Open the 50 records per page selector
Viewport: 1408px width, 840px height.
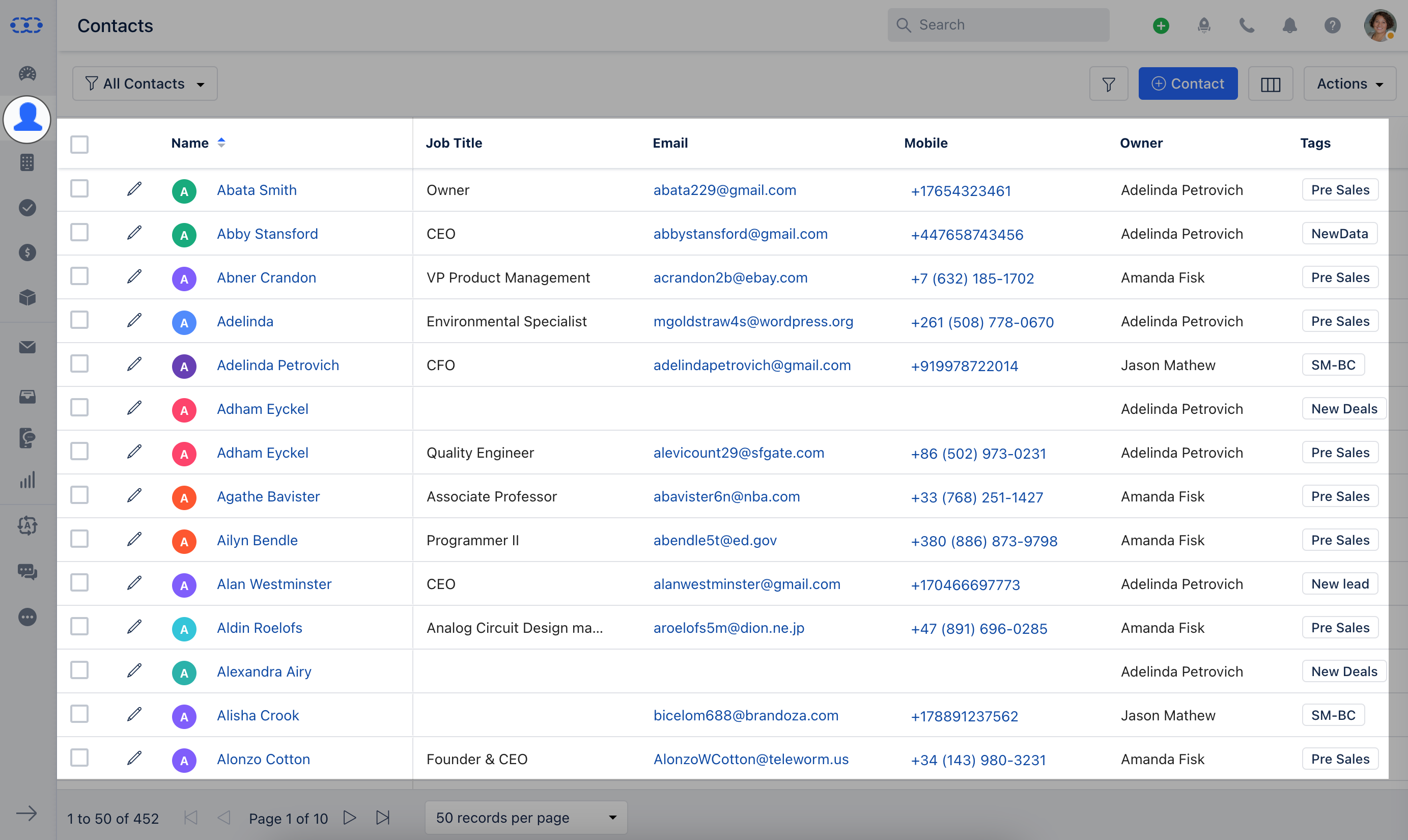(x=525, y=818)
